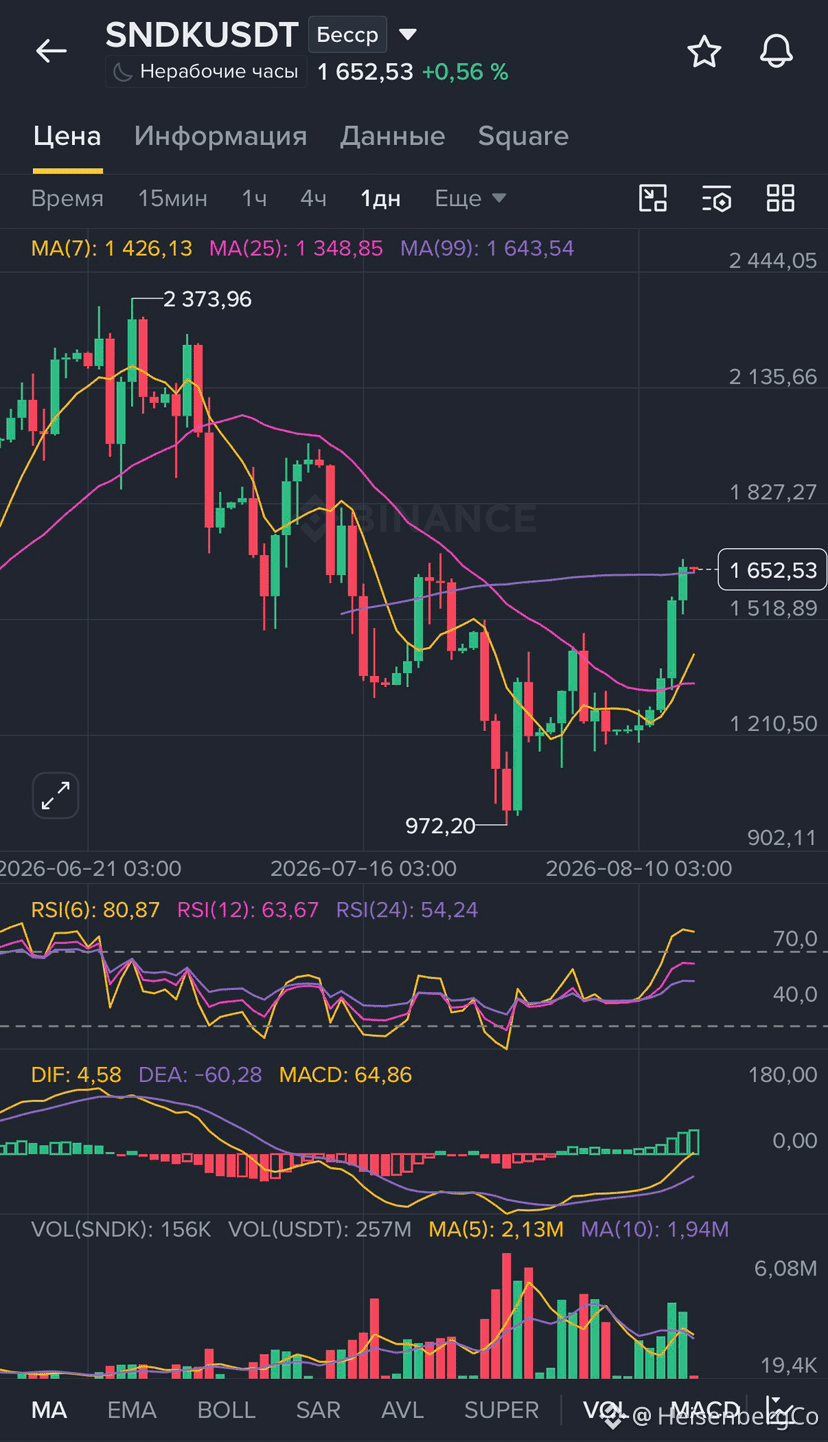Open the SNDKUSDT pair selector dropdown arrow
828x1442 pixels.
pos(408,35)
